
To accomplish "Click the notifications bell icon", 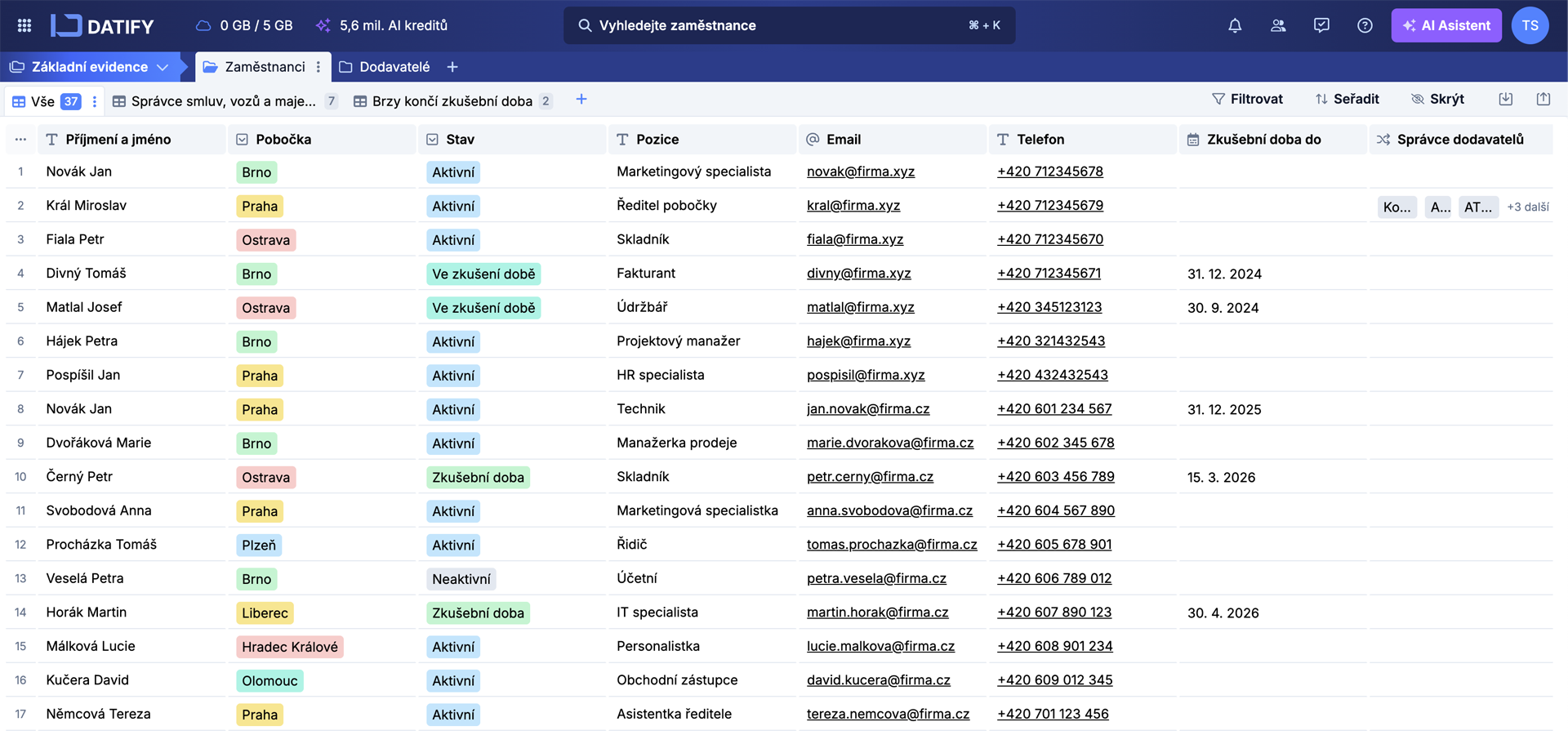I will (x=1235, y=25).
